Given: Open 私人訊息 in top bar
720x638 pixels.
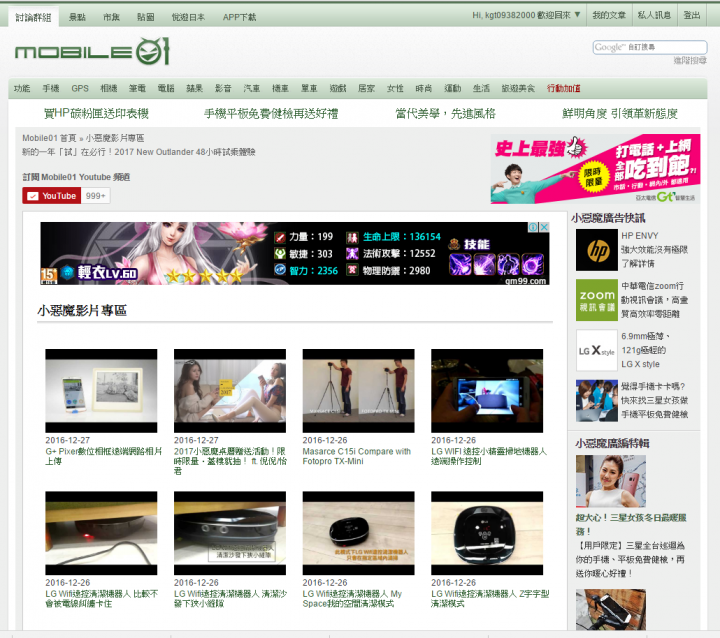Looking at the screenshot, I should [x=654, y=15].
